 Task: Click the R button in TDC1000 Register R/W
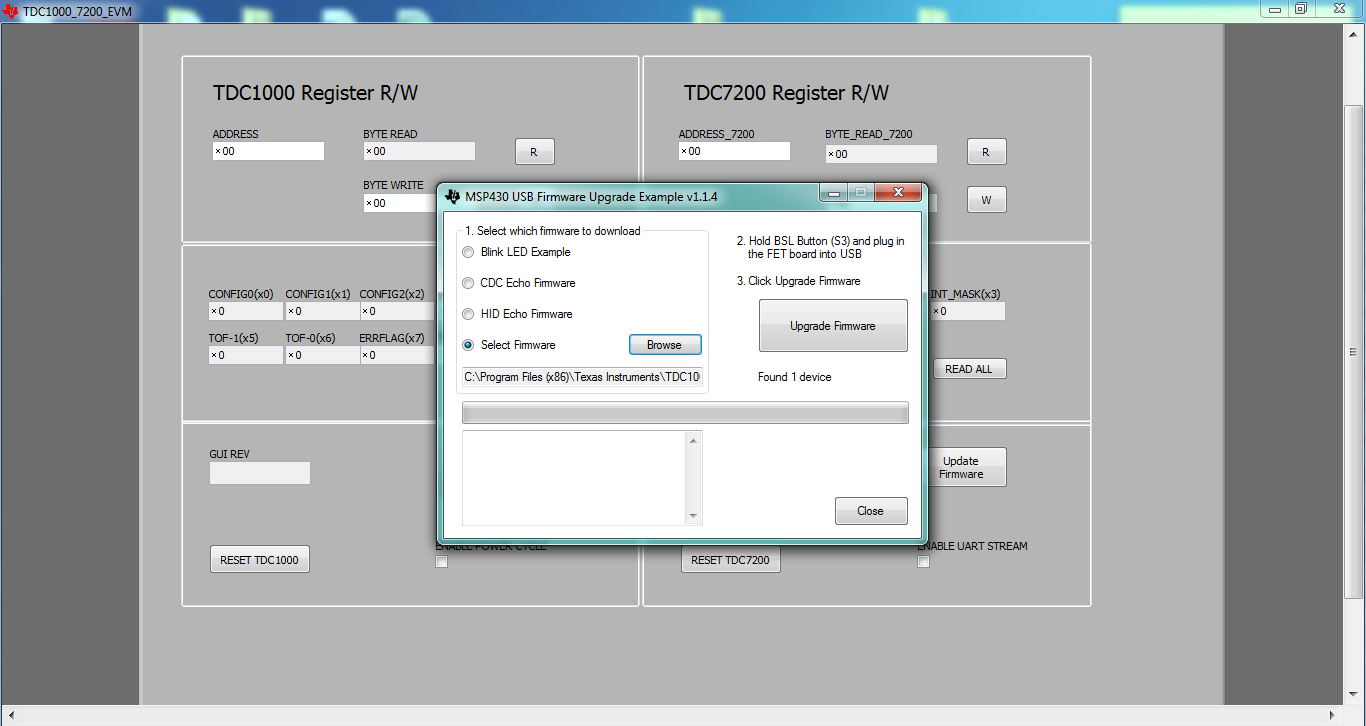point(534,152)
